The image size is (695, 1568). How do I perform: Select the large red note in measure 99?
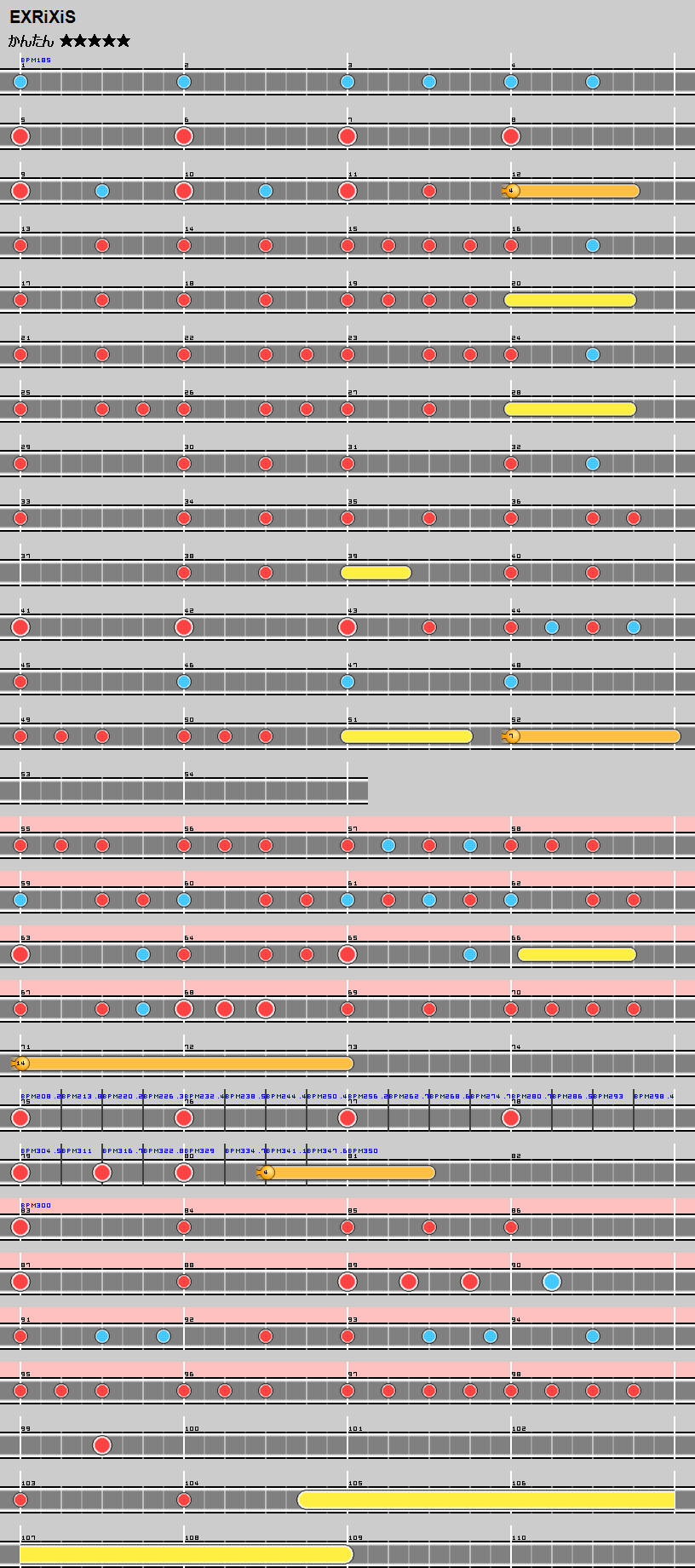[102, 1445]
